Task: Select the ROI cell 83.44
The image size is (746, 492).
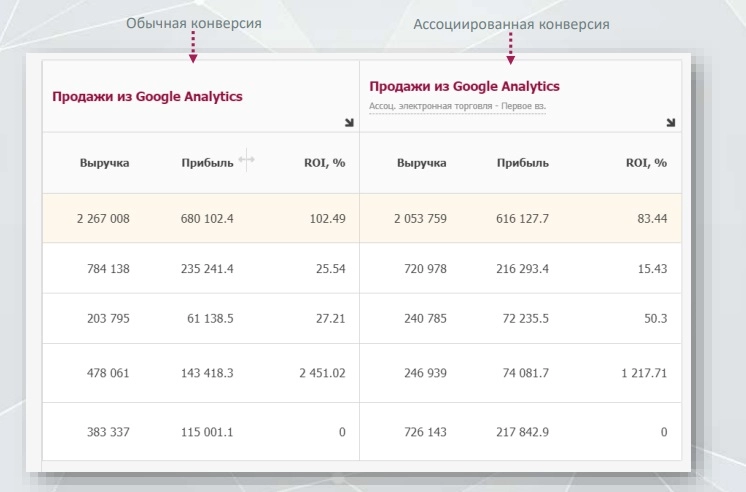Action: pos(652,218)
